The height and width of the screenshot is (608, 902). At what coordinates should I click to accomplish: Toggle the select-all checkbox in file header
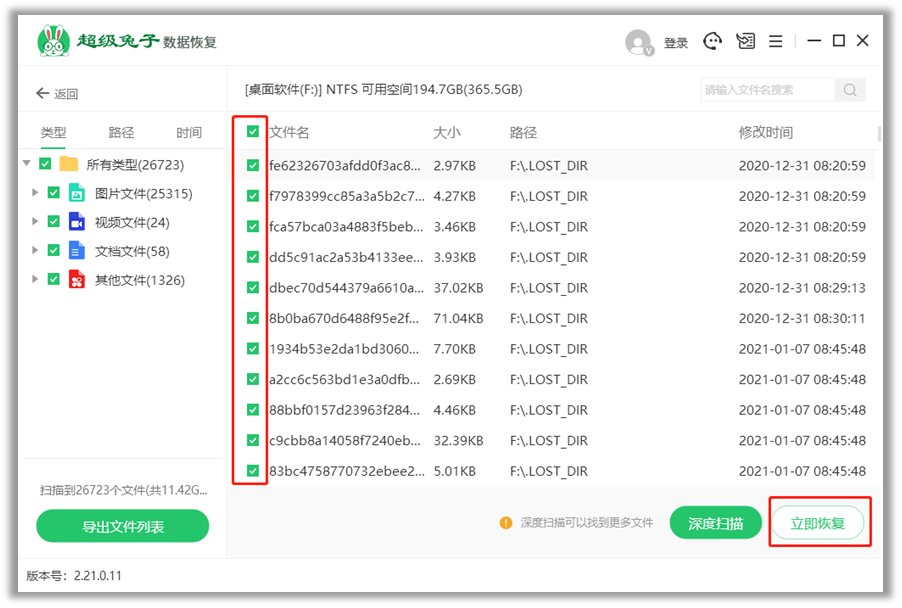253,132
